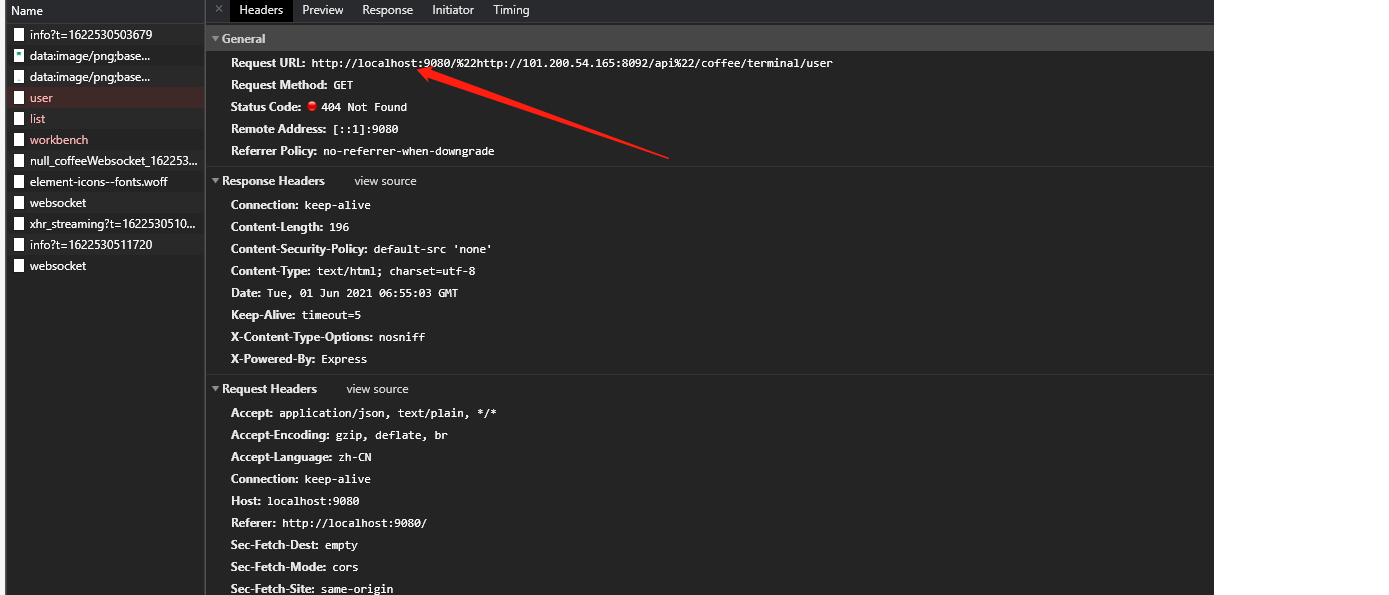Open the Timing tab
Viewport: 1389px width, 595px height.
(511, 10)
